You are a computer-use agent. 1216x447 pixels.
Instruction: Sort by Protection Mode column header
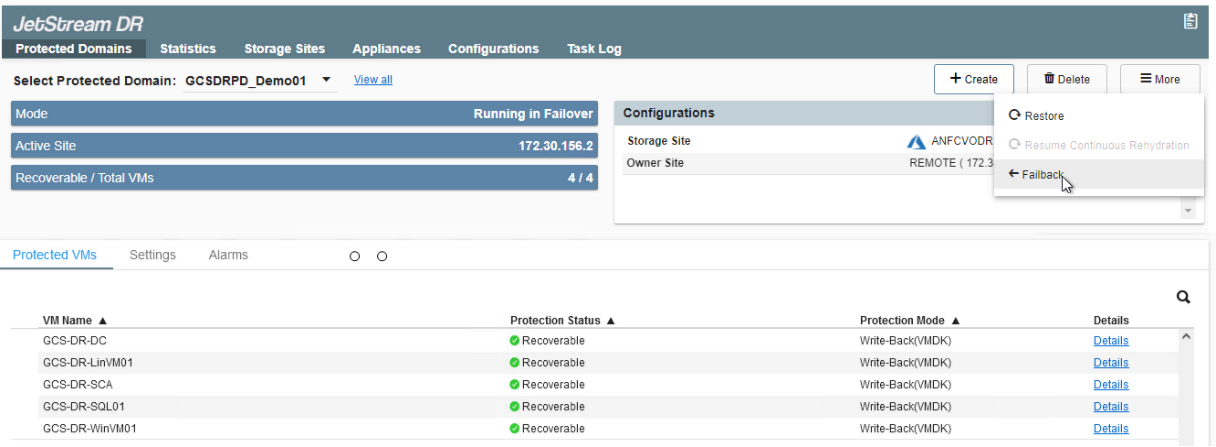click(910, 321)
